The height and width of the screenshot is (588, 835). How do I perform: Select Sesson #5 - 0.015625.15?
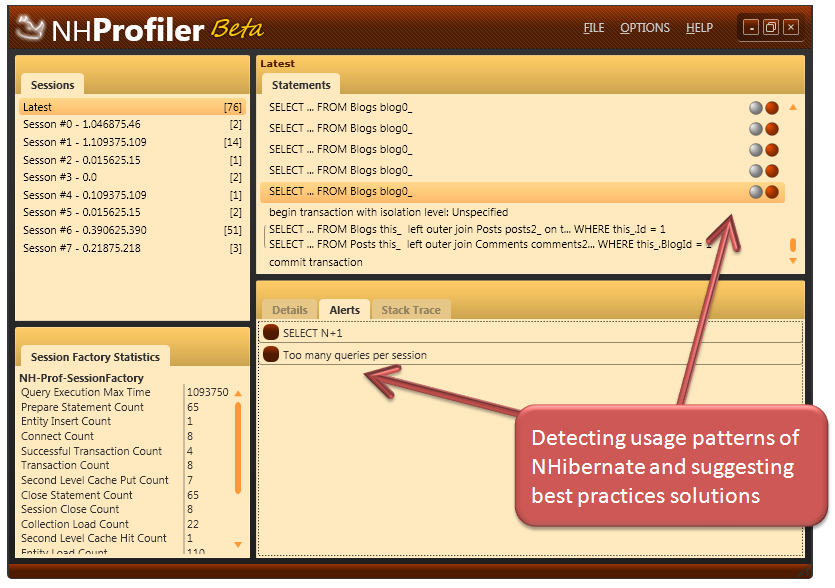pos(132,213)
